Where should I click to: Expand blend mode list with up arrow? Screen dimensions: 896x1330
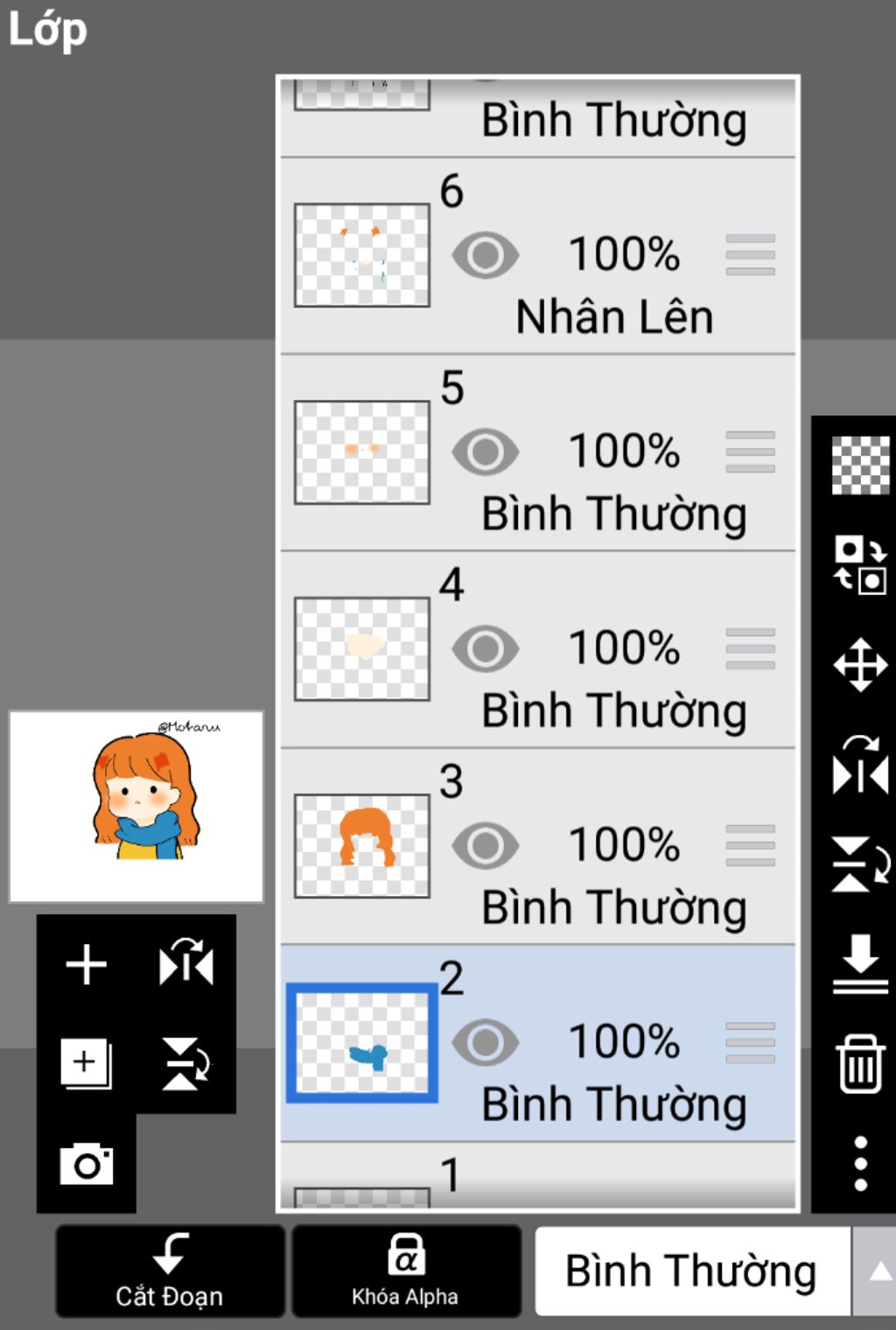(878, 1271)
